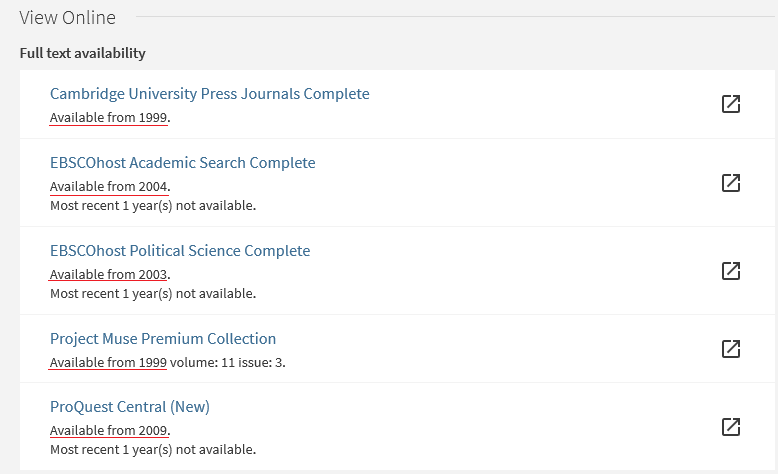Open external link icon for EBSCOhost Academic Search
Viewport: 778px width, 474px height.
pos(731,183)
